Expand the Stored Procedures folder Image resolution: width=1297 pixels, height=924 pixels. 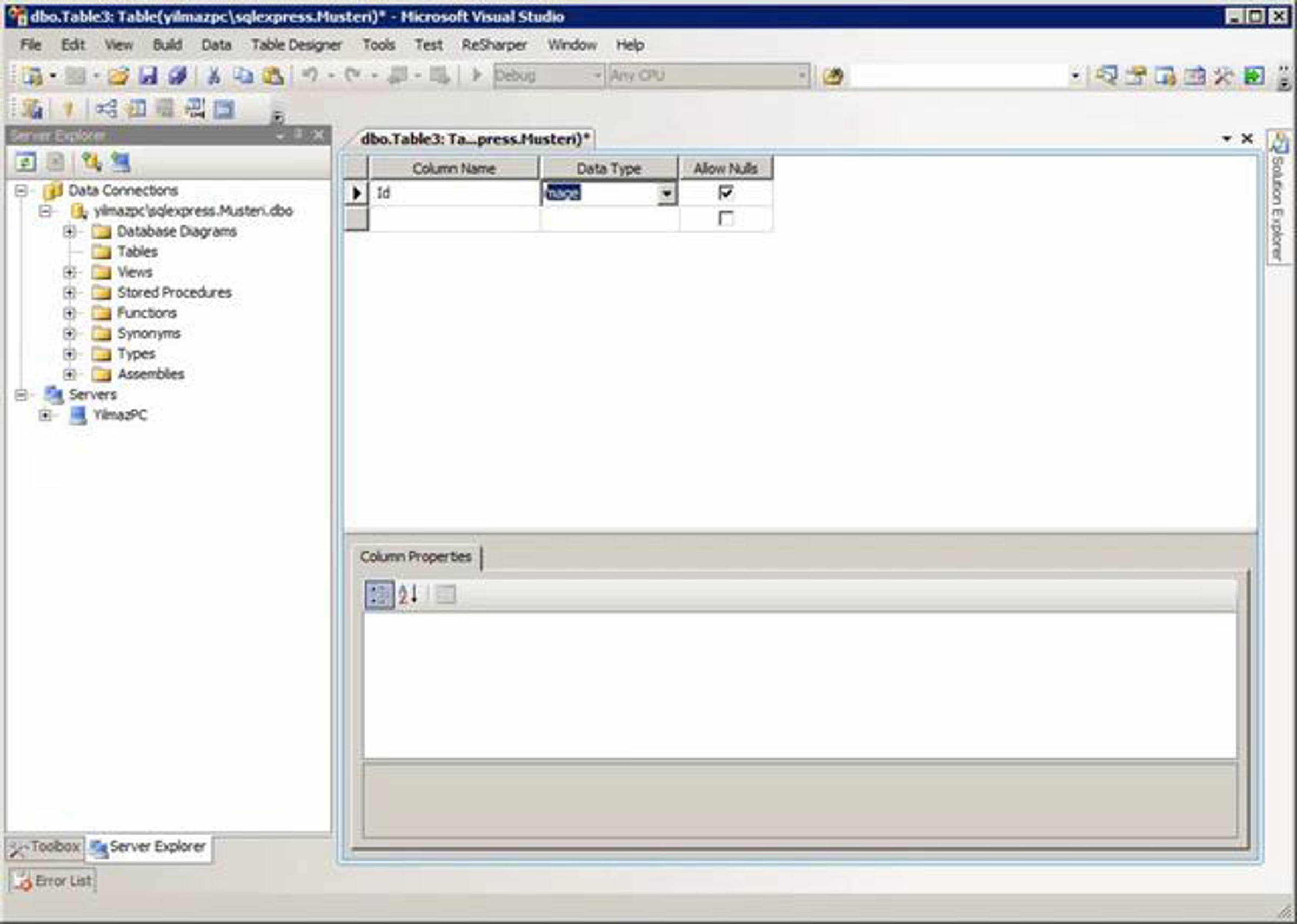coord(69,292)
